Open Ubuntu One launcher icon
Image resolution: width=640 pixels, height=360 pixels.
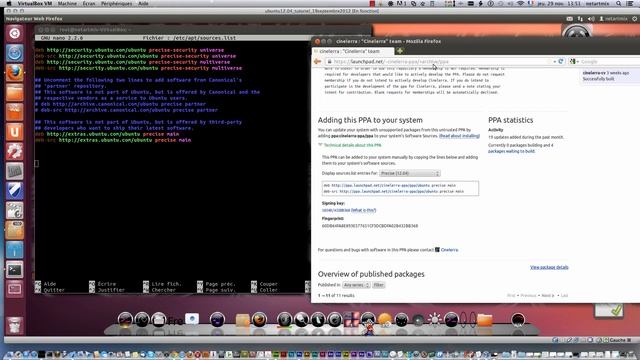click(x=14, y=132)
